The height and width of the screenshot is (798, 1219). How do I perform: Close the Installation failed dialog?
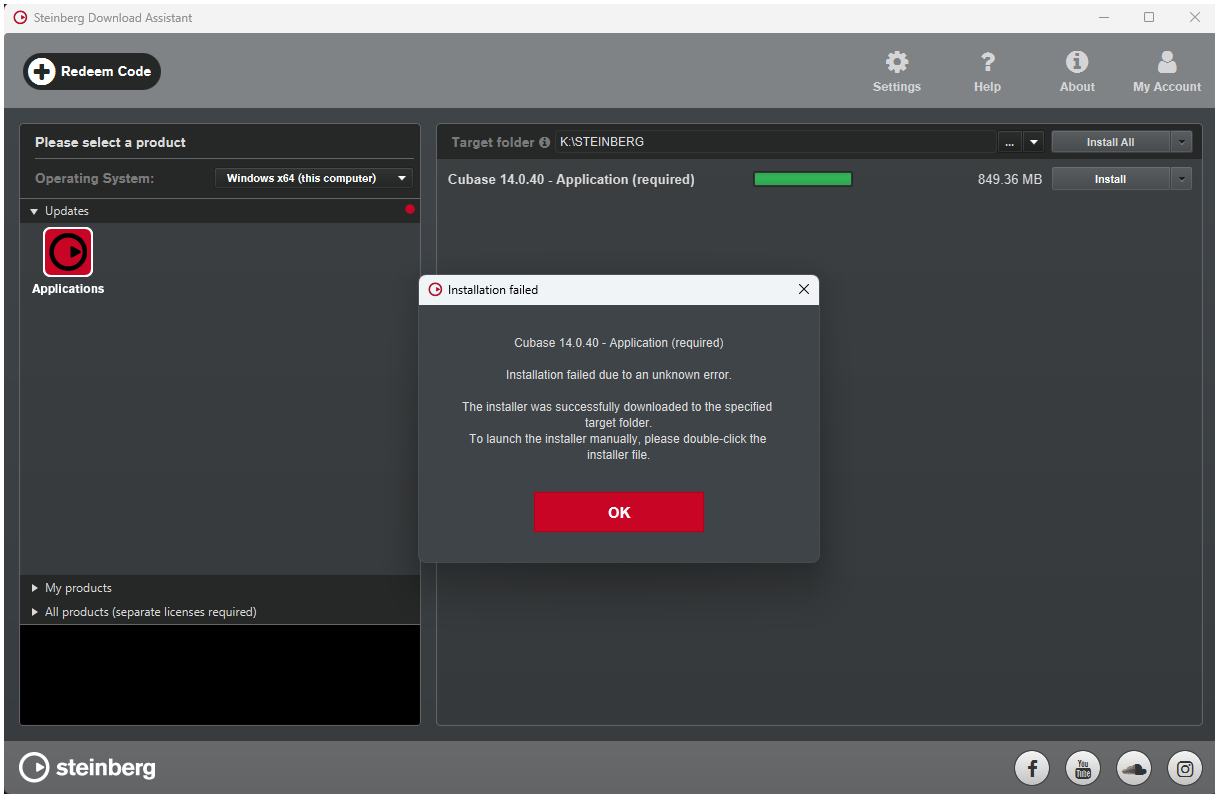pyautogui.click(x=804, y=290)
